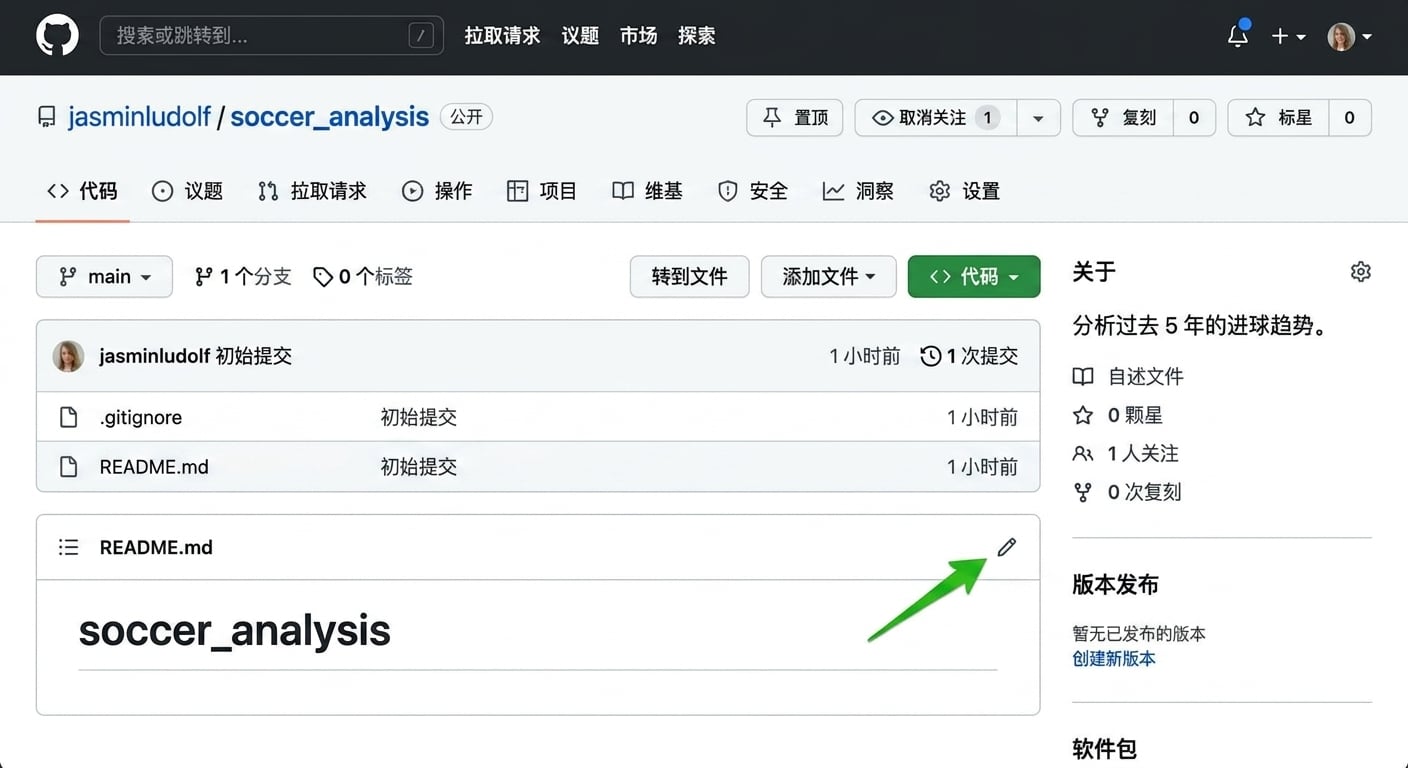This screenshot has height=768, width=1408.
Task: Pin the repository with 置顶 button
Action: pos(795,118)
